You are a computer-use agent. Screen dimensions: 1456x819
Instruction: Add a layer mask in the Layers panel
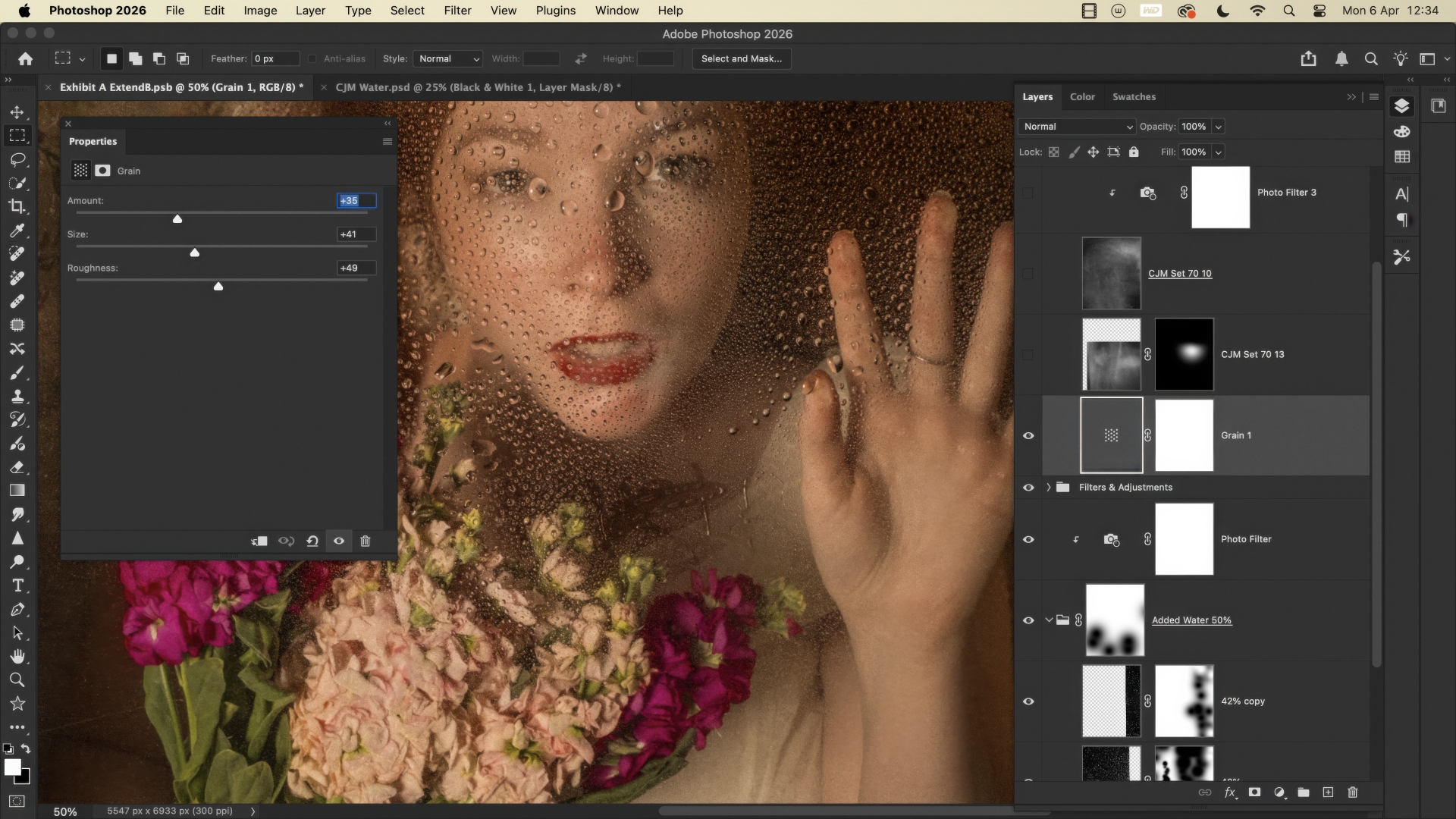click(1254, 792)
